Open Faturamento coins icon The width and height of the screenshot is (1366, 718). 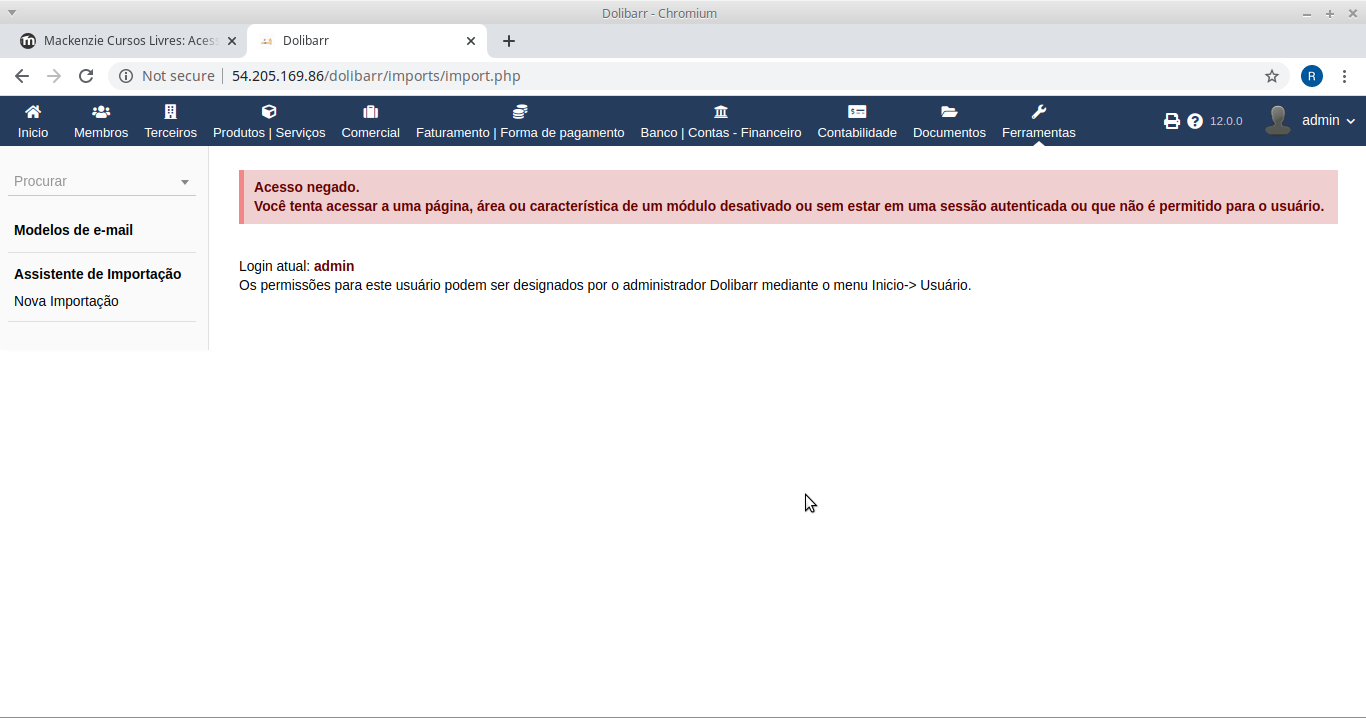click(520, 112)
